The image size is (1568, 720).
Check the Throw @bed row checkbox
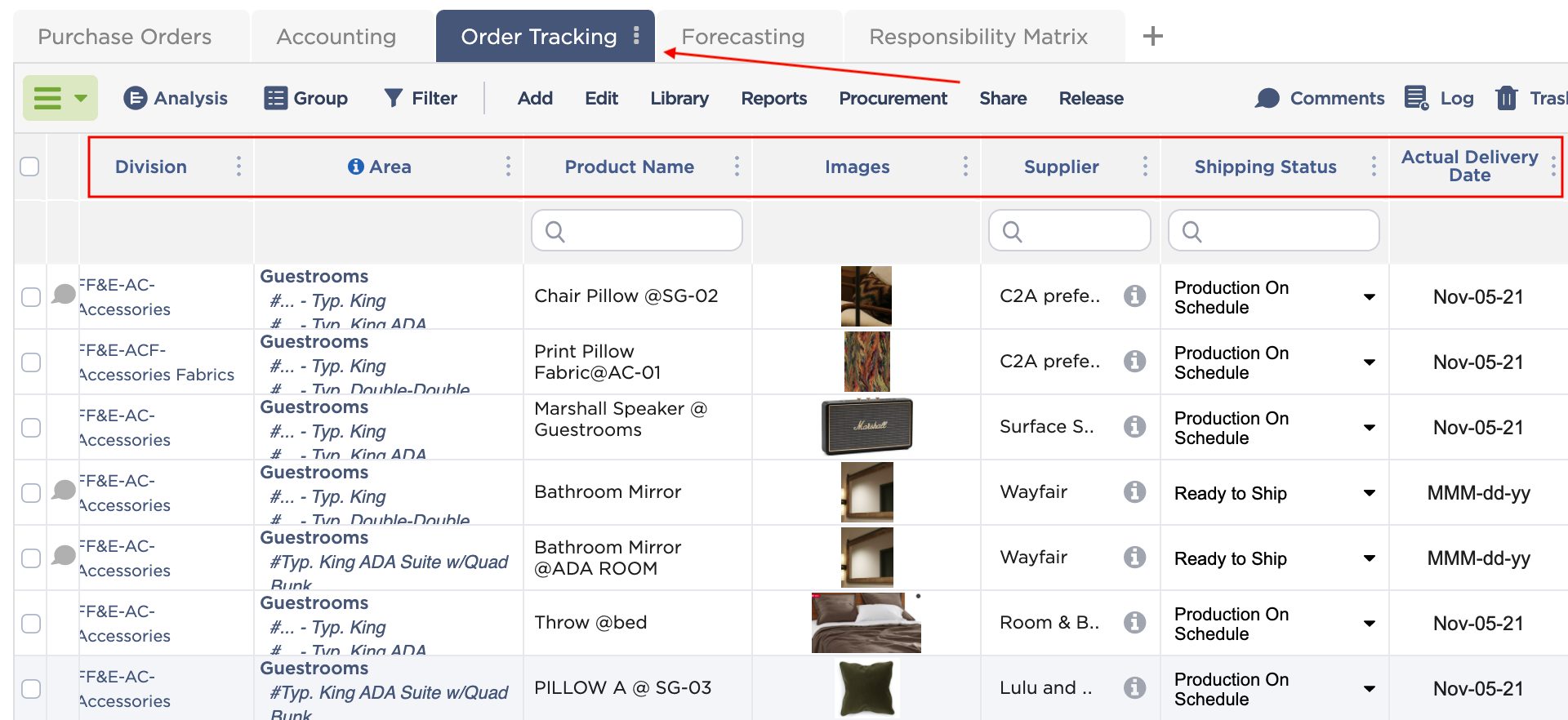(30, 623)
